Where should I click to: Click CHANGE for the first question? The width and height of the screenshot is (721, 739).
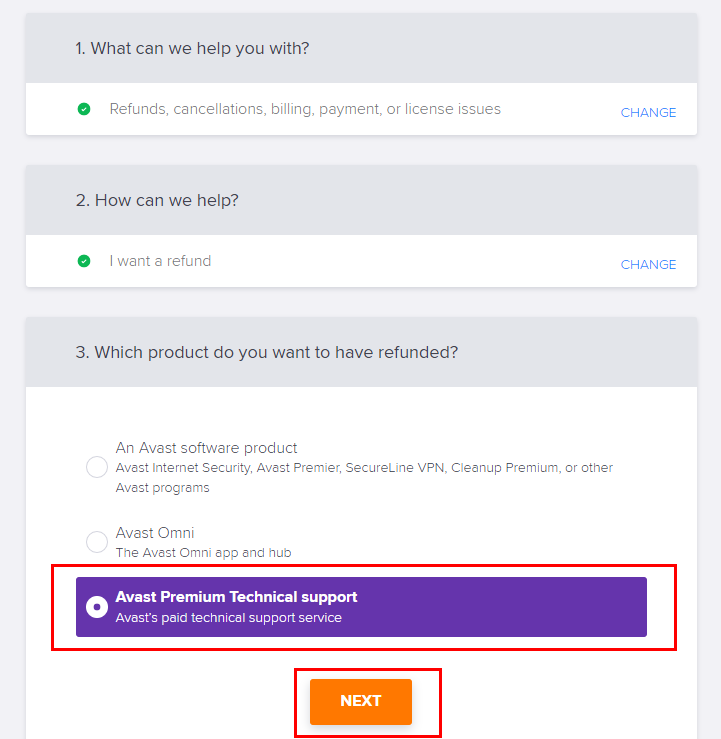coord(648,113)
